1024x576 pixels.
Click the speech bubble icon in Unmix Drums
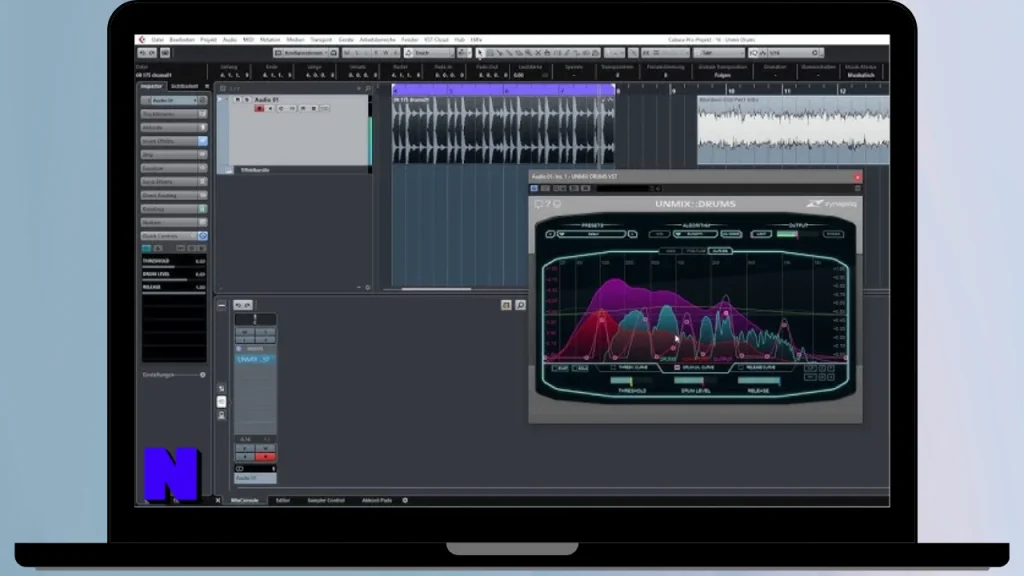(539, 204)
